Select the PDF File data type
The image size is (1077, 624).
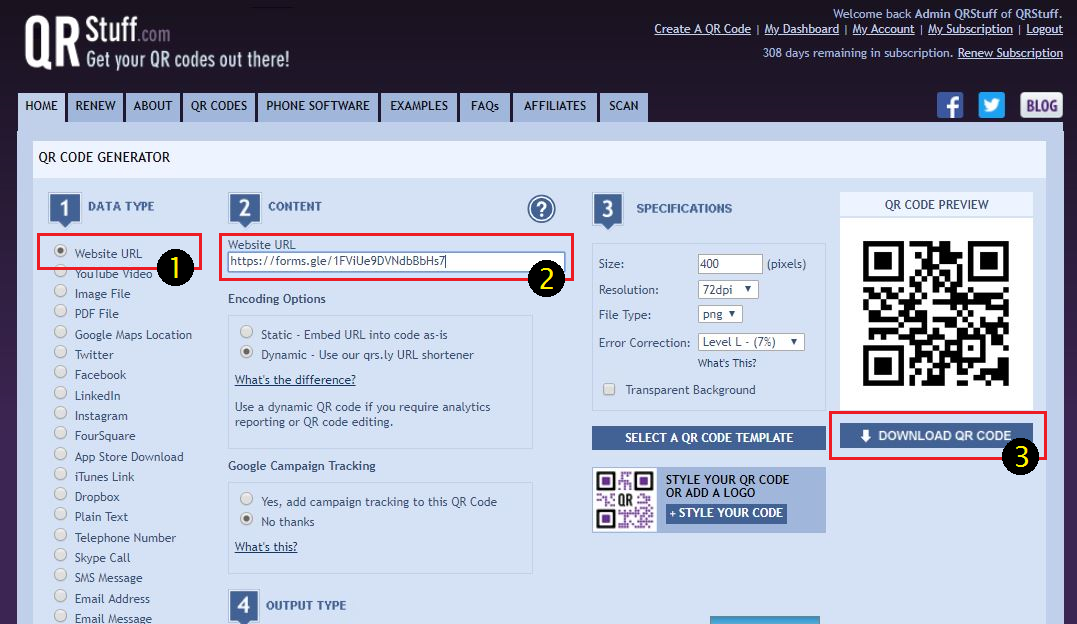coord(60,311)
